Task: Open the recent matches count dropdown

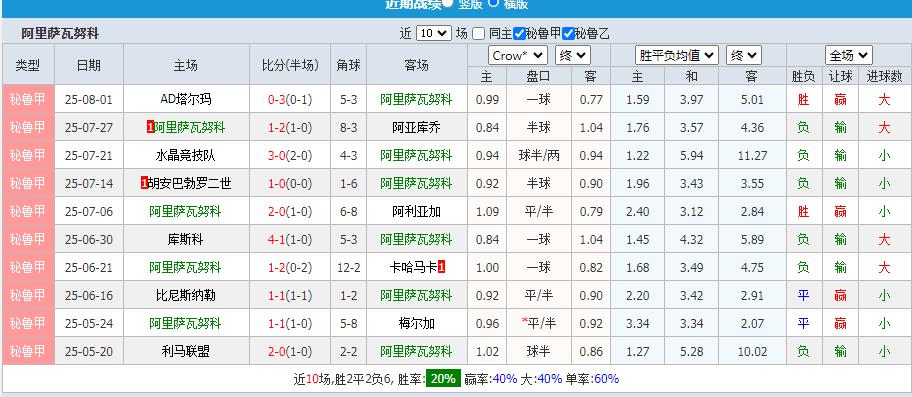Action: pyautogui.click(x=434, y=34)
